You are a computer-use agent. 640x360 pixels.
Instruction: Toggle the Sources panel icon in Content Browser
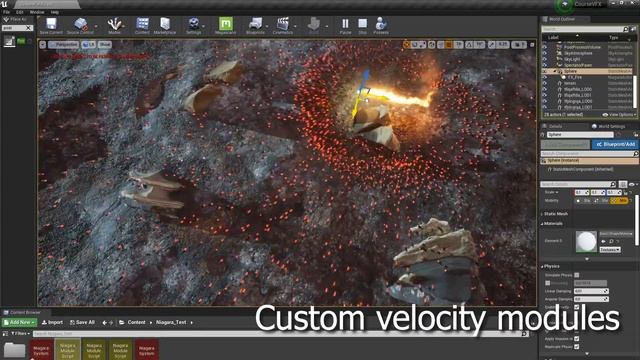[x=5, y=333]
